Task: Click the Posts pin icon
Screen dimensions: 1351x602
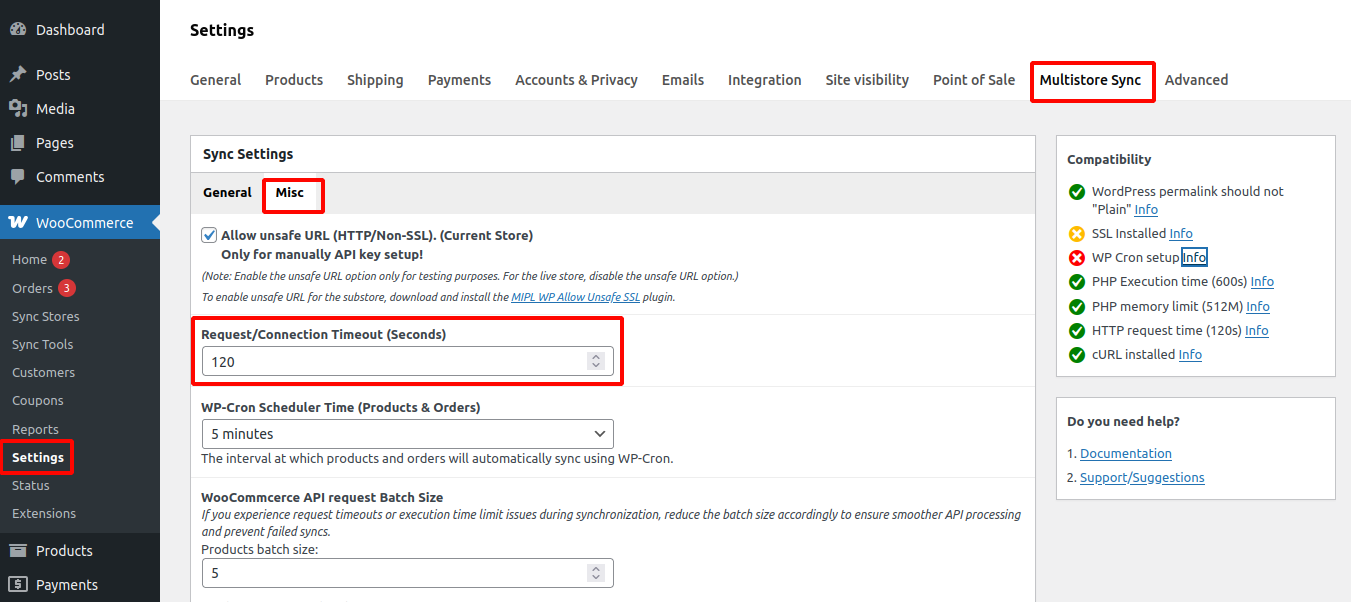Action: coord(18,75)
